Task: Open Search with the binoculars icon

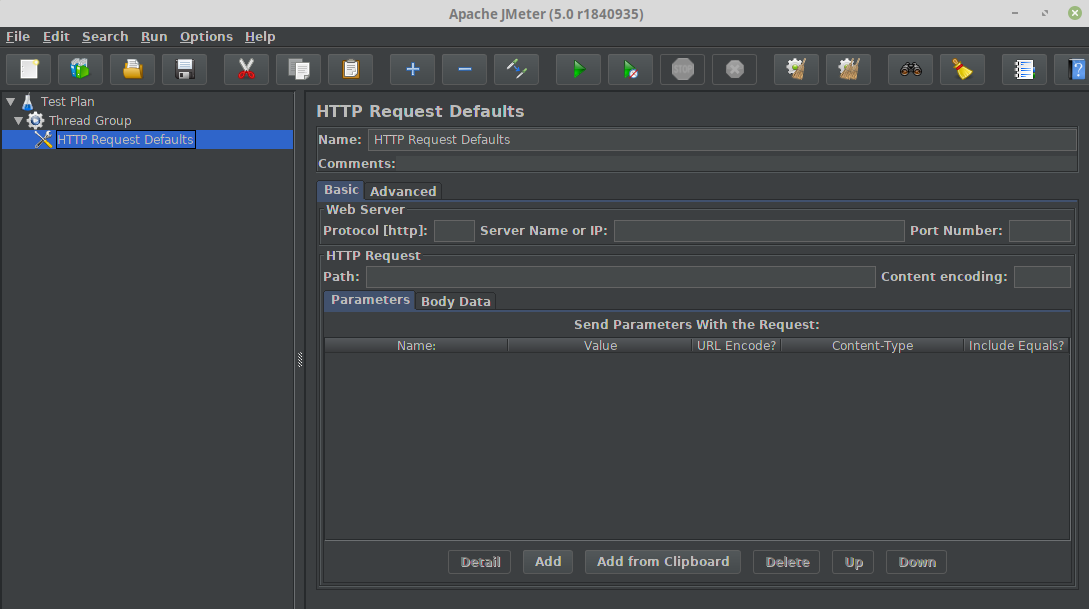Action: pos(911,69)
